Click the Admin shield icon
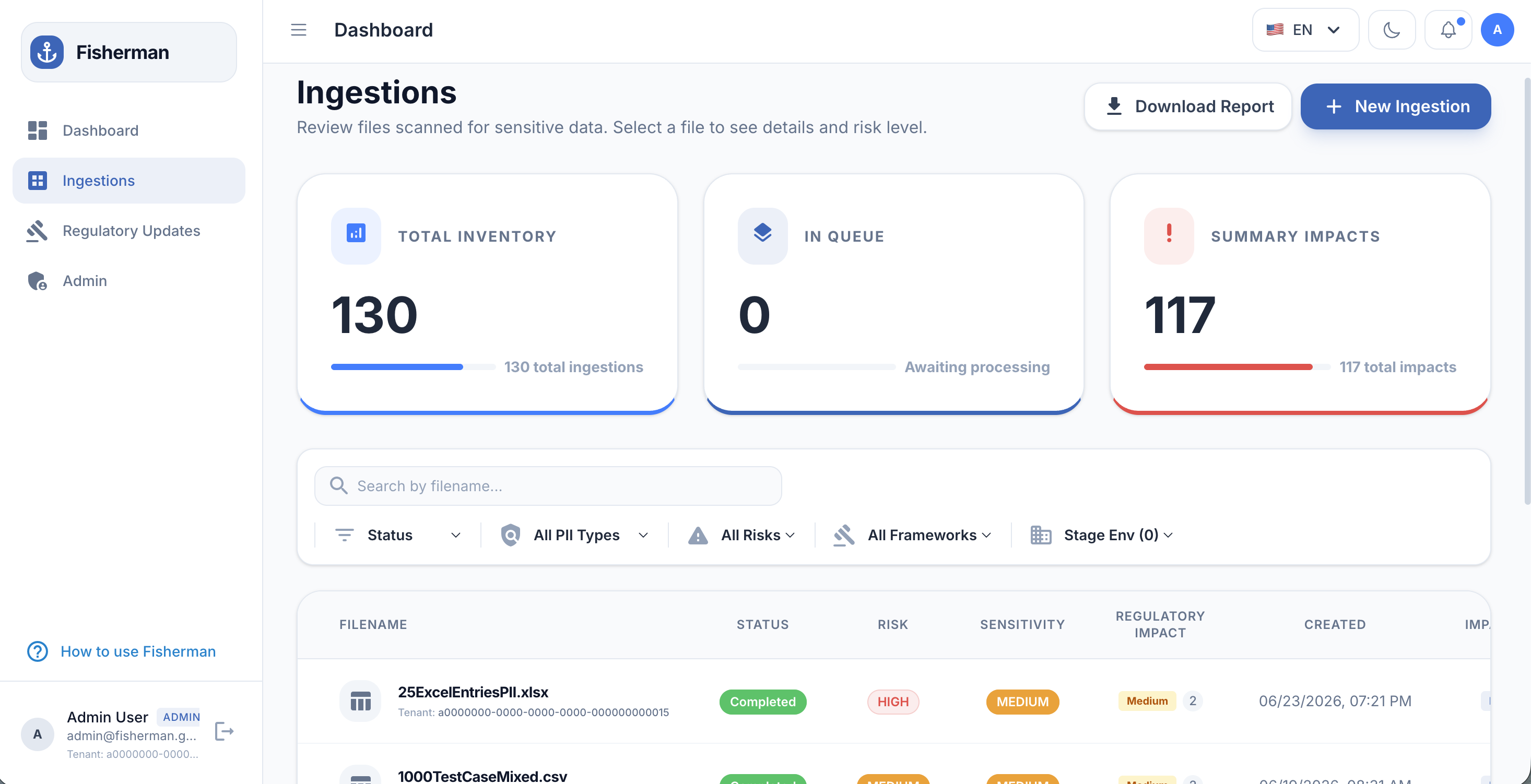Screen dimensions: 1531x784 click(38, 280)
